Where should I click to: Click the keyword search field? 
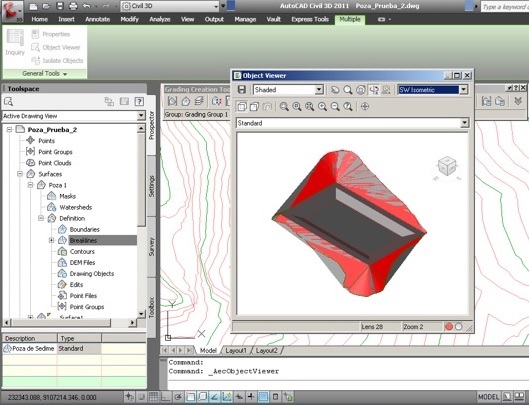[504, 7]
